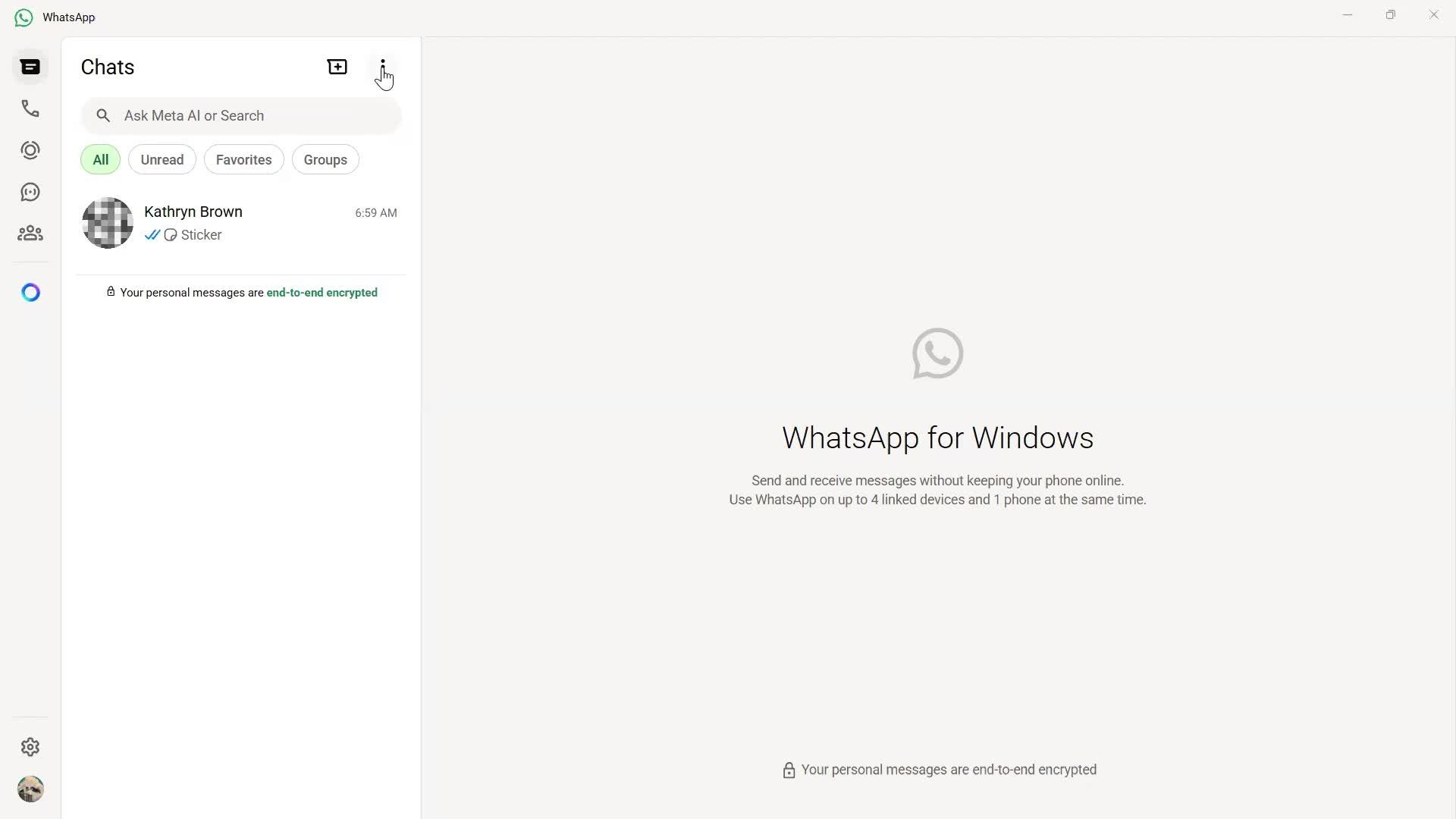Viewport: 1456px width, 819px height.
Task: Open the Communities icon
Action: coord(30,233)
